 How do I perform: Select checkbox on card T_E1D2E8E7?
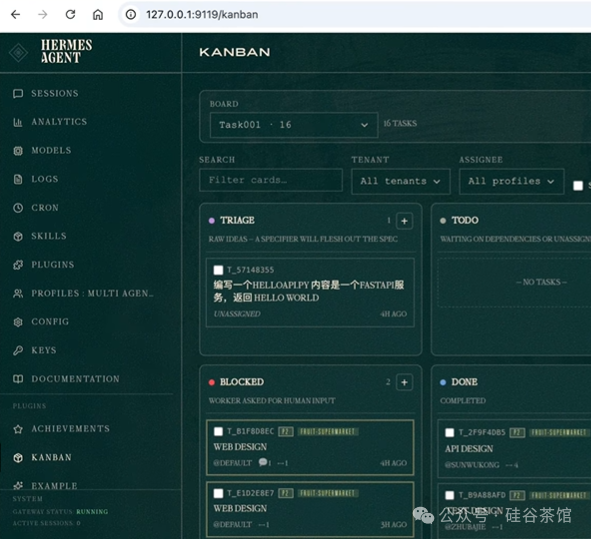click(x=218, y=493)
